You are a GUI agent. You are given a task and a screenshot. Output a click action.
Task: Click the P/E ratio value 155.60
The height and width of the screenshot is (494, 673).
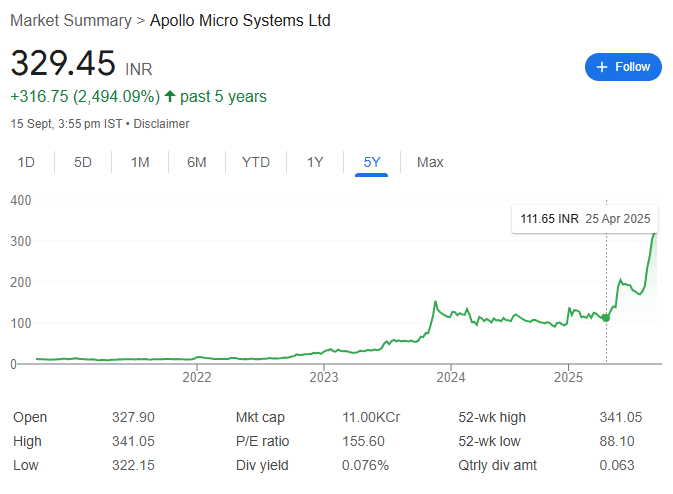click(x=363, y=441)
